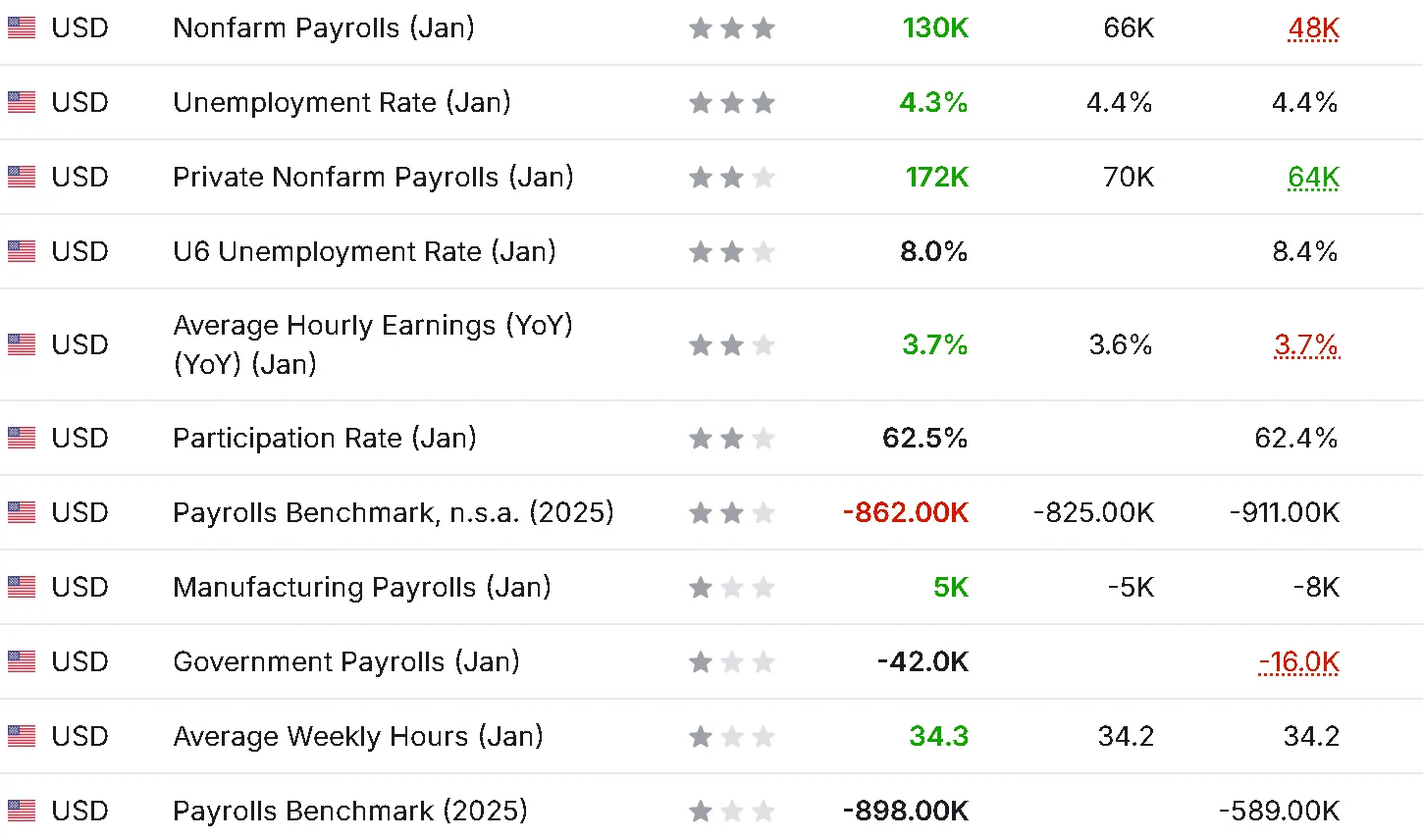The width and height of the screenshot is (1423, 840).
Task: Click the revised previous value 48K
Action: click(x=1314, y=28)
